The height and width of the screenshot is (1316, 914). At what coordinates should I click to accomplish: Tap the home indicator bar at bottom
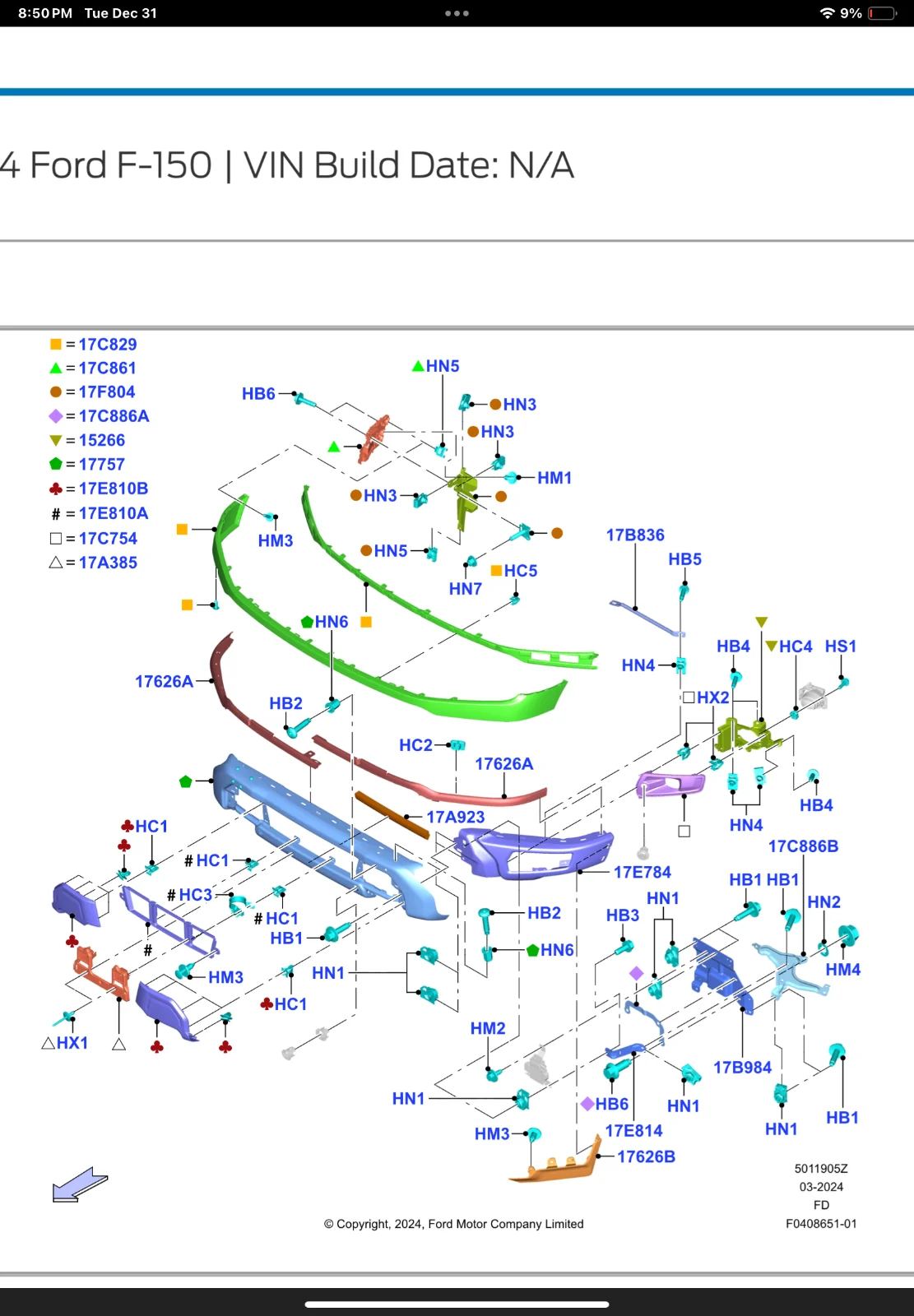click(x=457, y=1304)
